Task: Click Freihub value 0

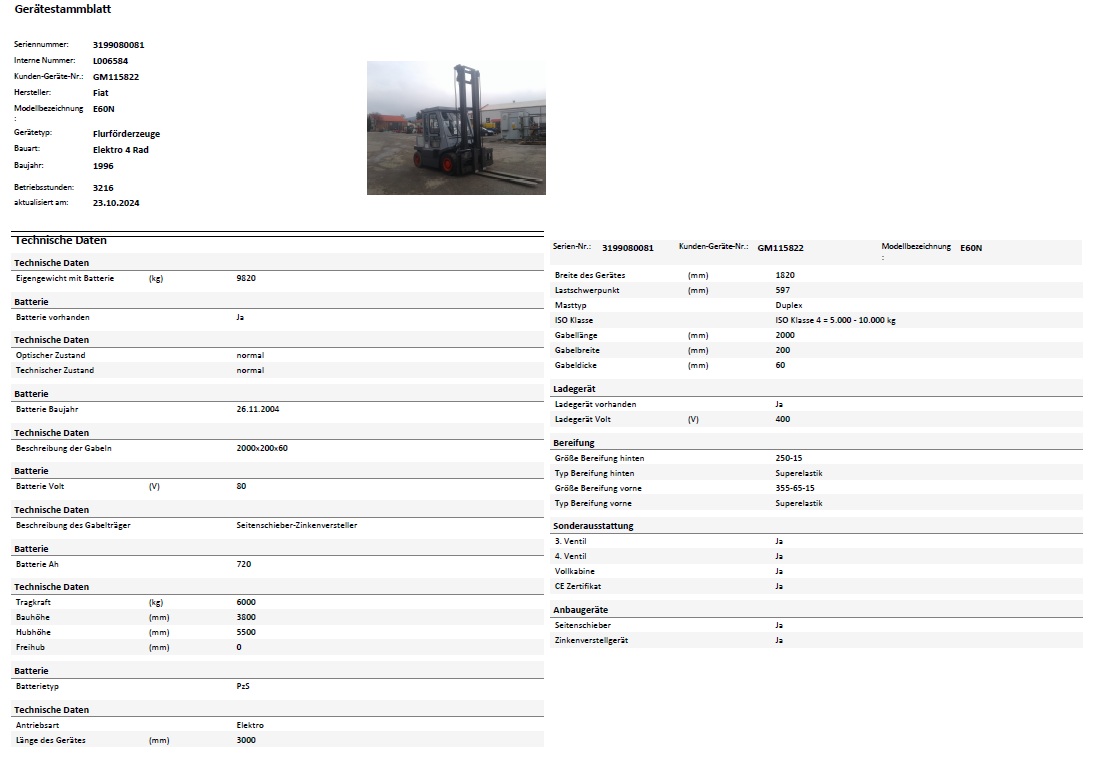Action: pyautogui.click(x=238, y=647)
